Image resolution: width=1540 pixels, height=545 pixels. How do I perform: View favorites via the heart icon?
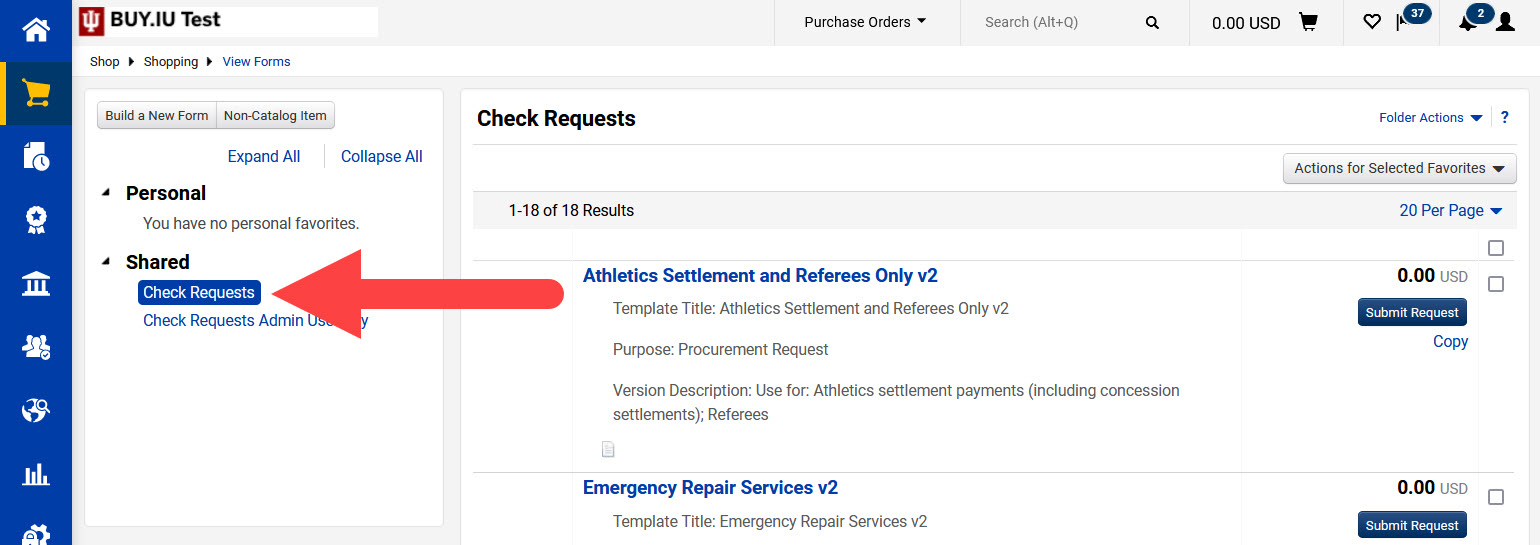coord(1372,22)
